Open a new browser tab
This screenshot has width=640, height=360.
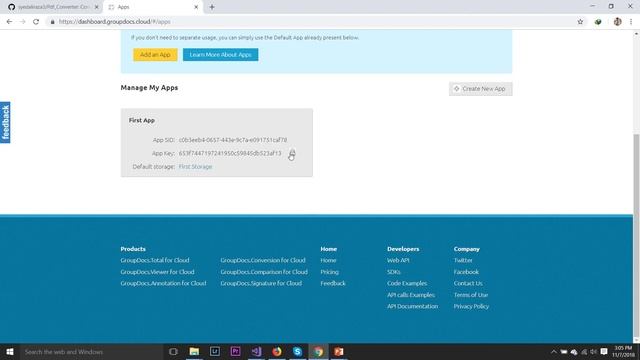click(212, 7)
